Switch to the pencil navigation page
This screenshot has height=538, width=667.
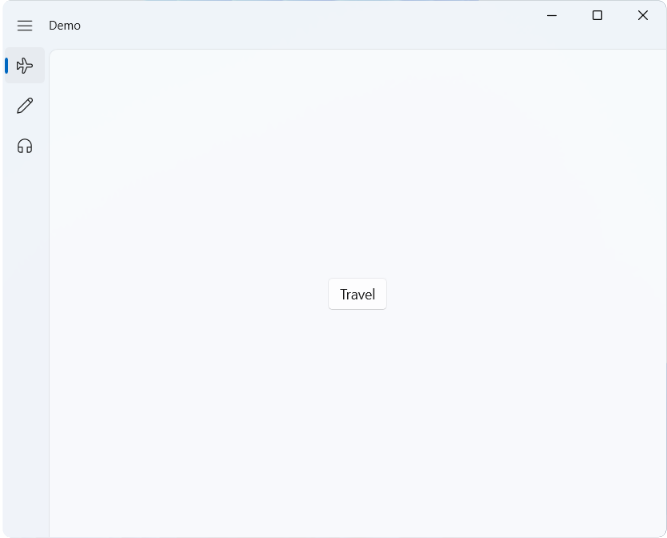(25, 106)
